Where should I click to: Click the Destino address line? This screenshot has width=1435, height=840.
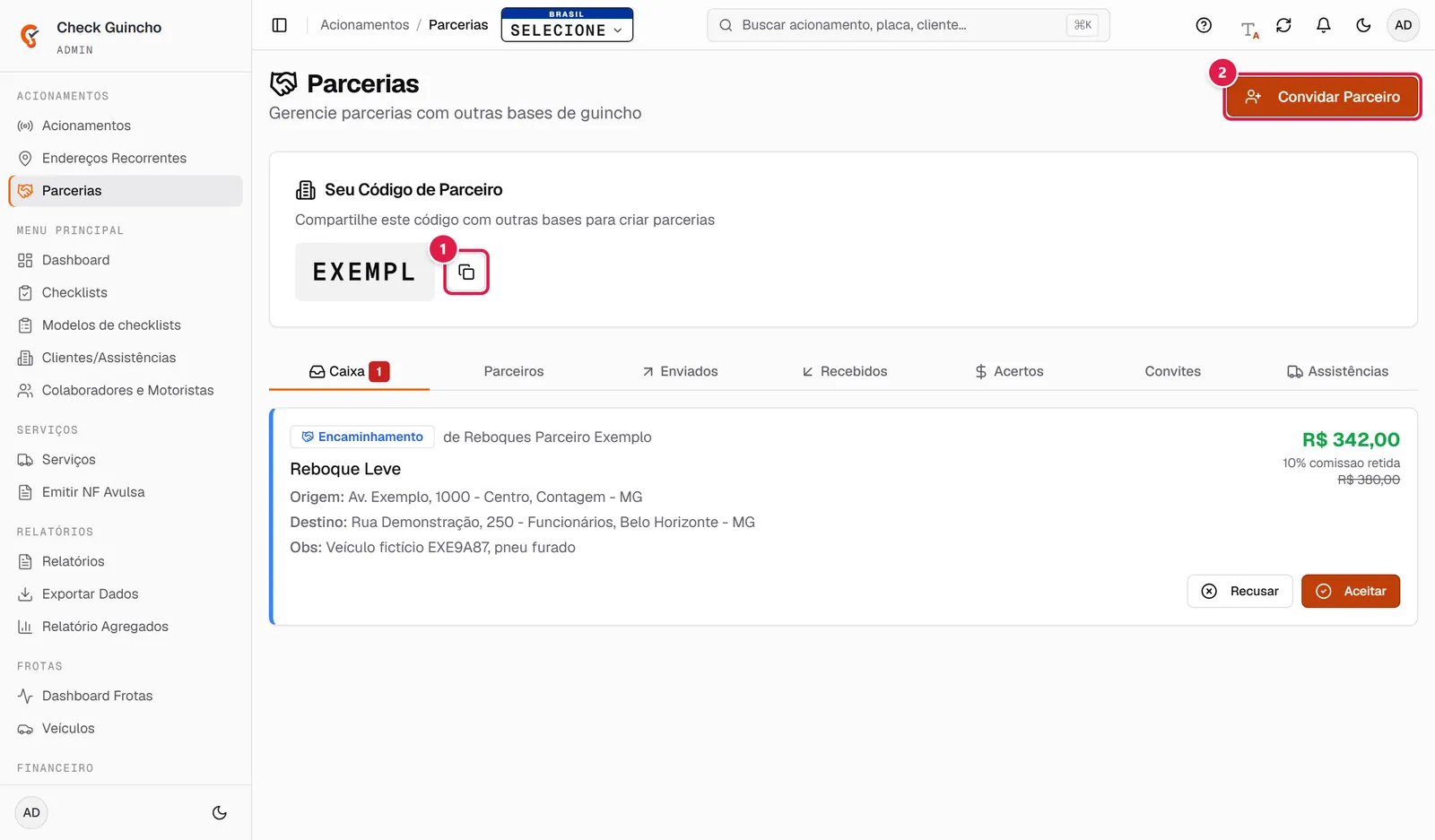(x=522, y=522)
